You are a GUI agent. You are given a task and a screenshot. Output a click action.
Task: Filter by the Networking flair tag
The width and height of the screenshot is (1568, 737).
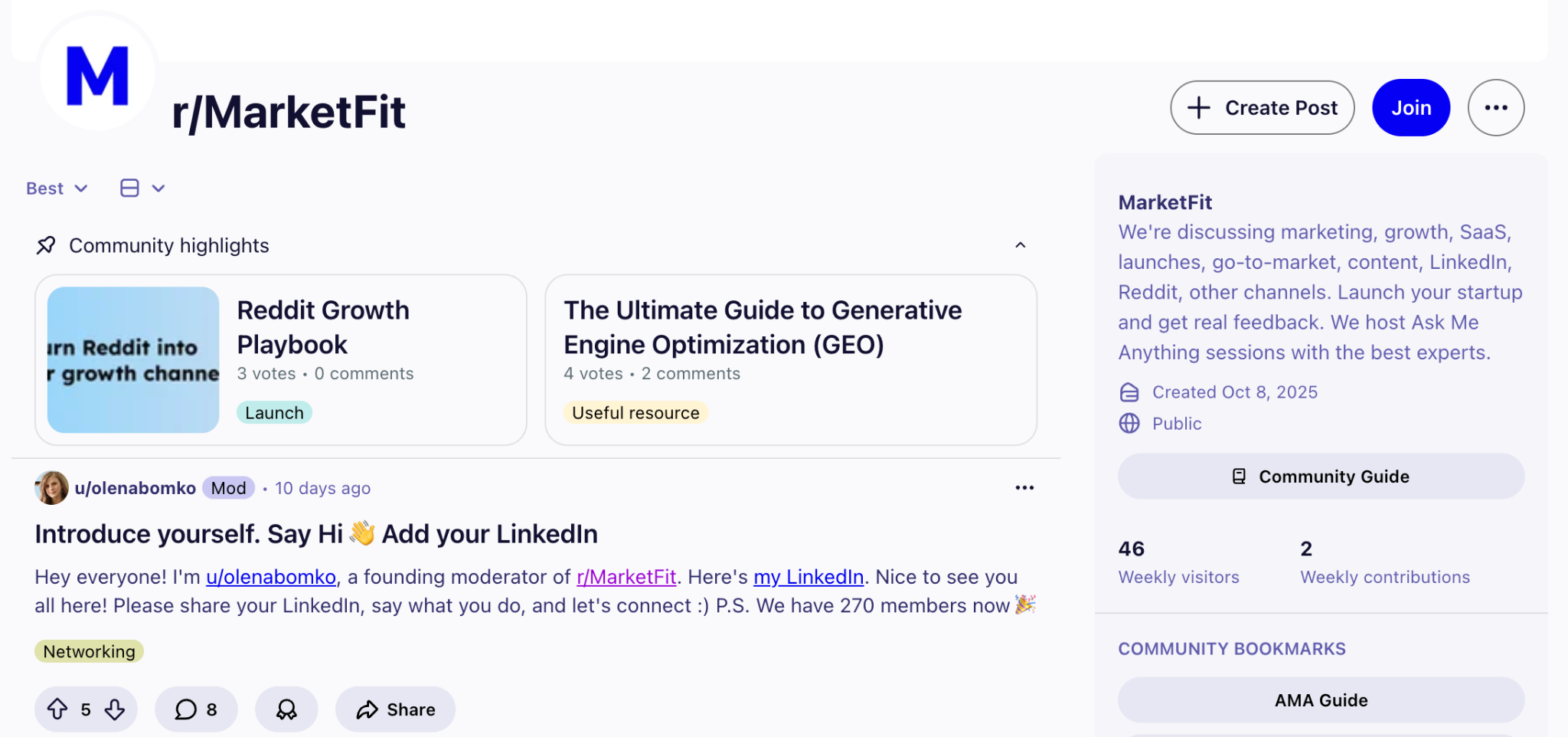(89, 651)
